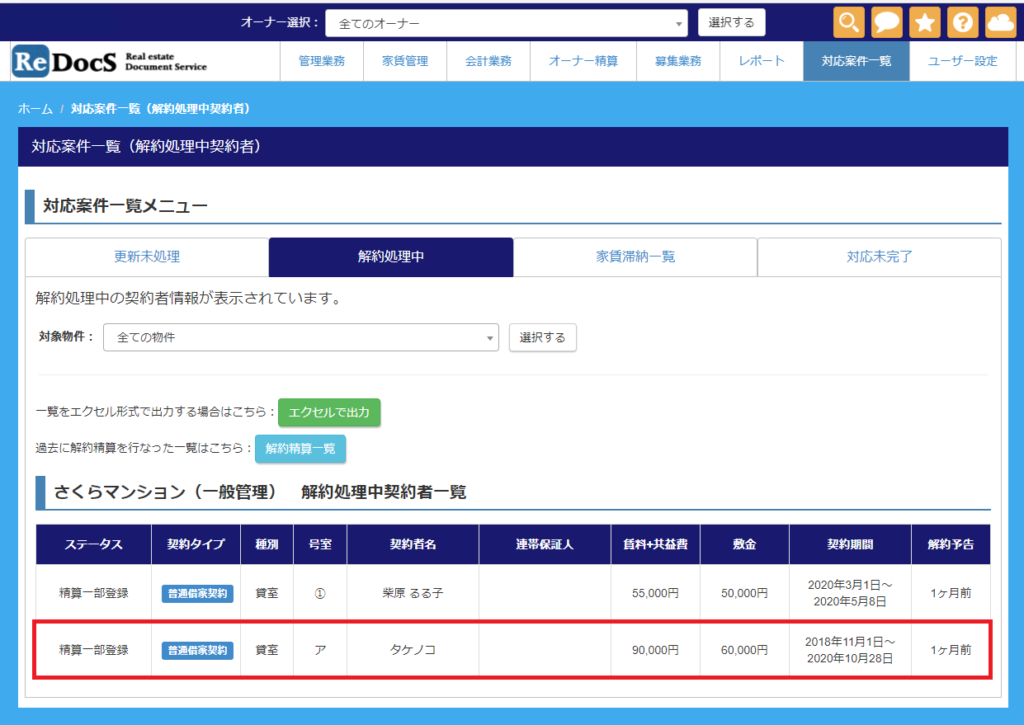
Task: Switch to the 更新未処理 tab
Action: pos(147,257)
